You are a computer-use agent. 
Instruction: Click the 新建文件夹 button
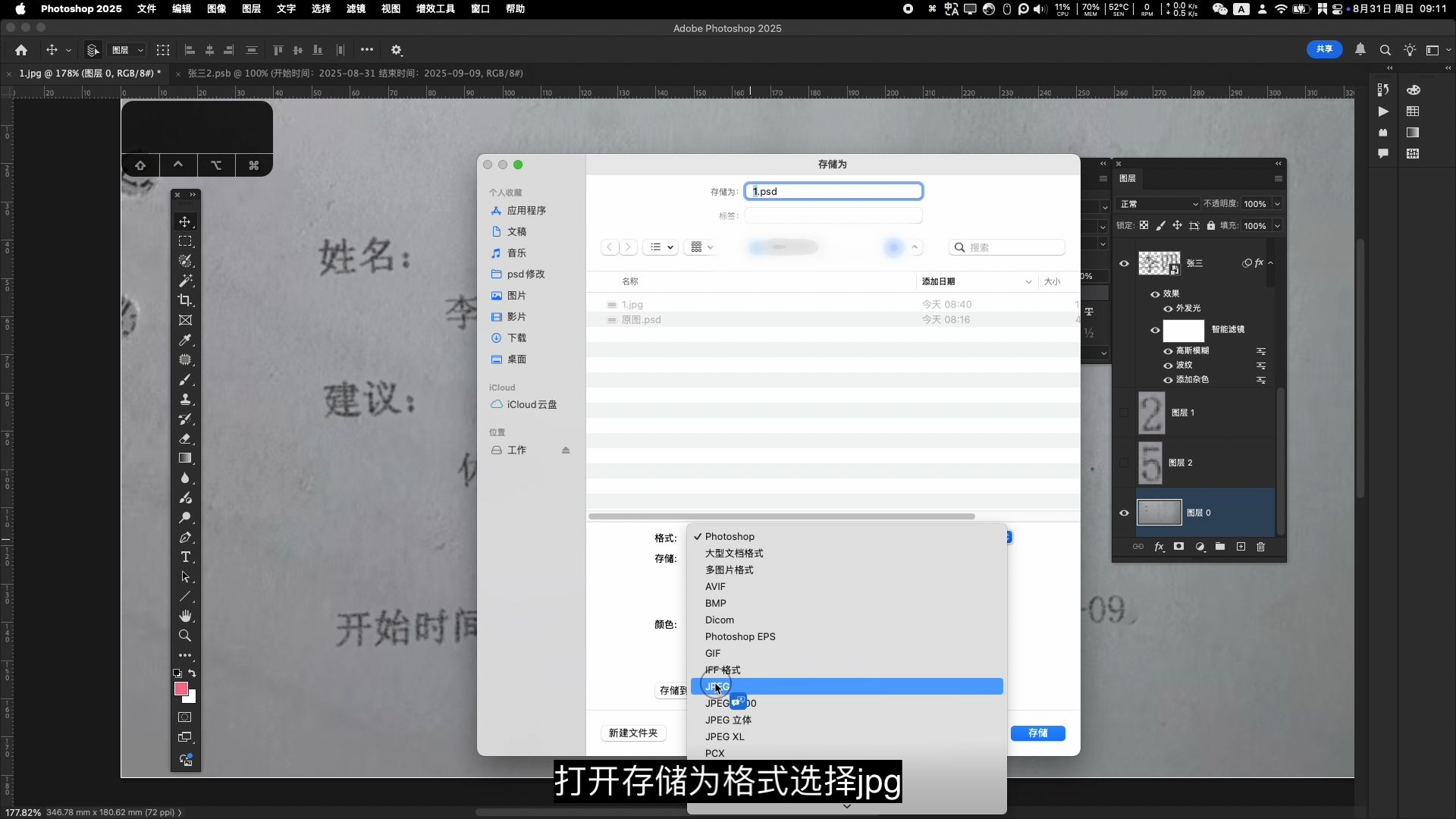(x=633, y=733)
